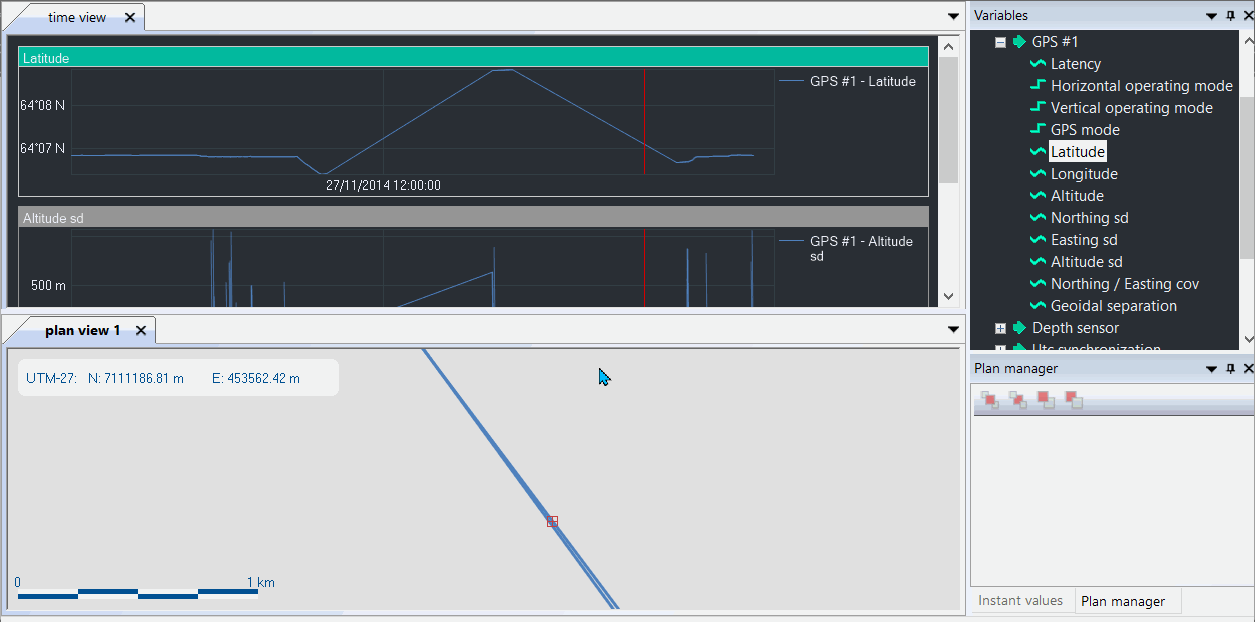Switch to the Instant values tab
The width and height of the screenshot is (1255, 622).
pyautogui.click(x=1020, y=601)
